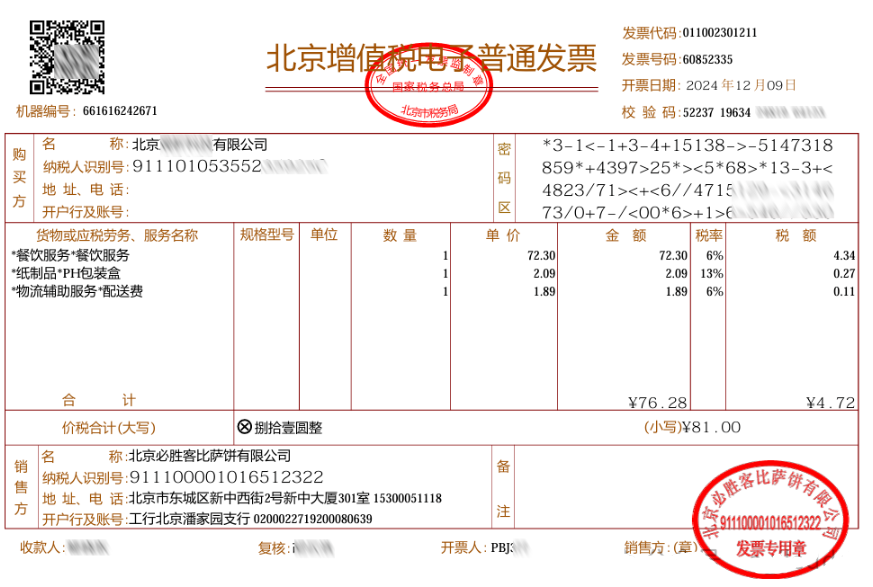
Task: Click the tax amount 0.27
Action: point(844,273)
